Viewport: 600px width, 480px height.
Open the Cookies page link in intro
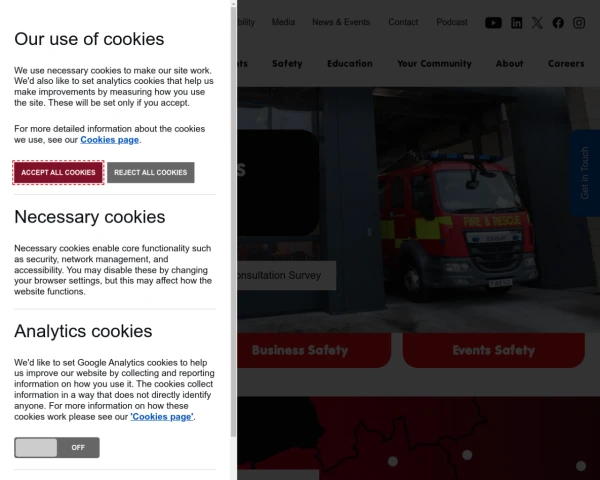pyautogui.click(x=109, y=140)
